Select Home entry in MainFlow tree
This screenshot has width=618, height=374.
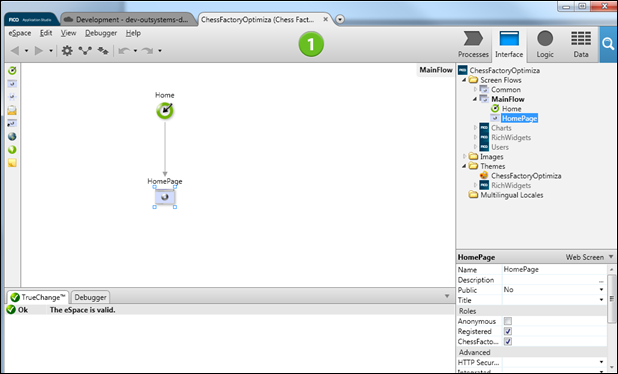pos(512,109)
